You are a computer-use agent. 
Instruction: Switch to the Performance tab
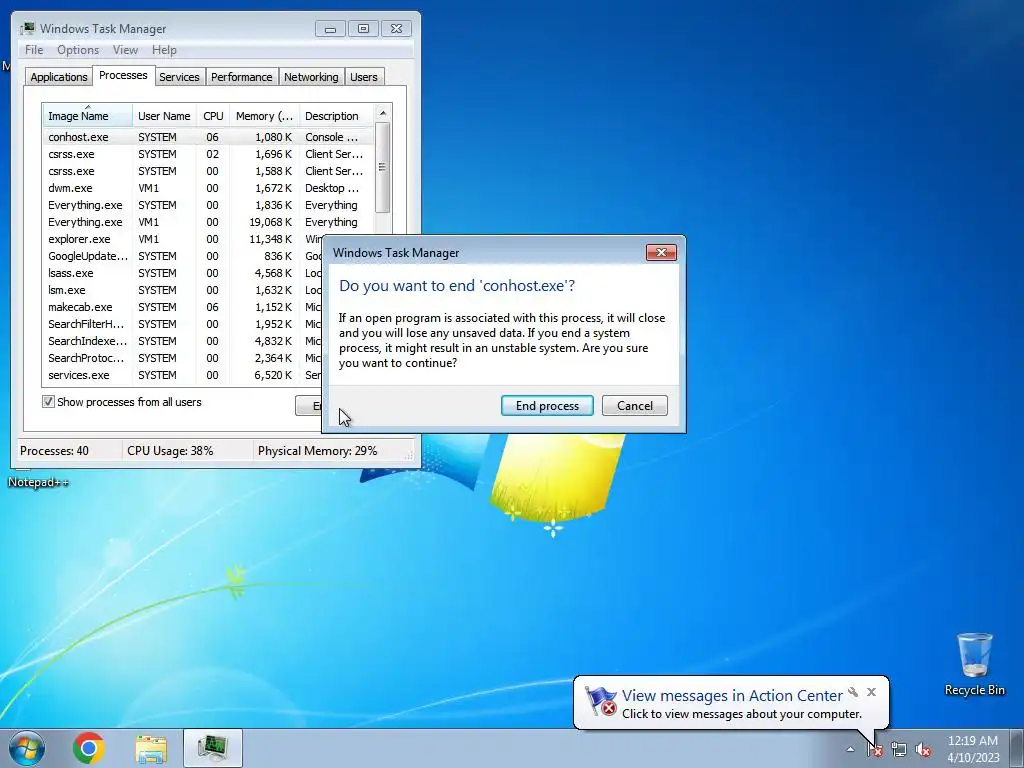pyautogui.click(x=242, y=77)
